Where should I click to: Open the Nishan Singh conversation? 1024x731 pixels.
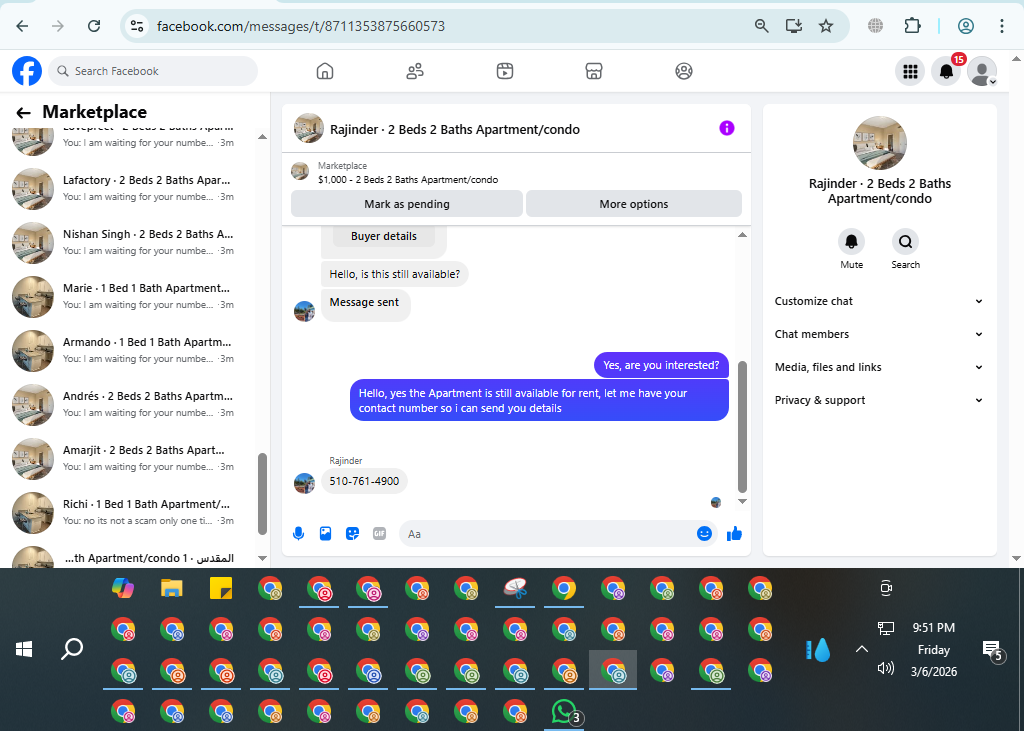click(131, 242)
